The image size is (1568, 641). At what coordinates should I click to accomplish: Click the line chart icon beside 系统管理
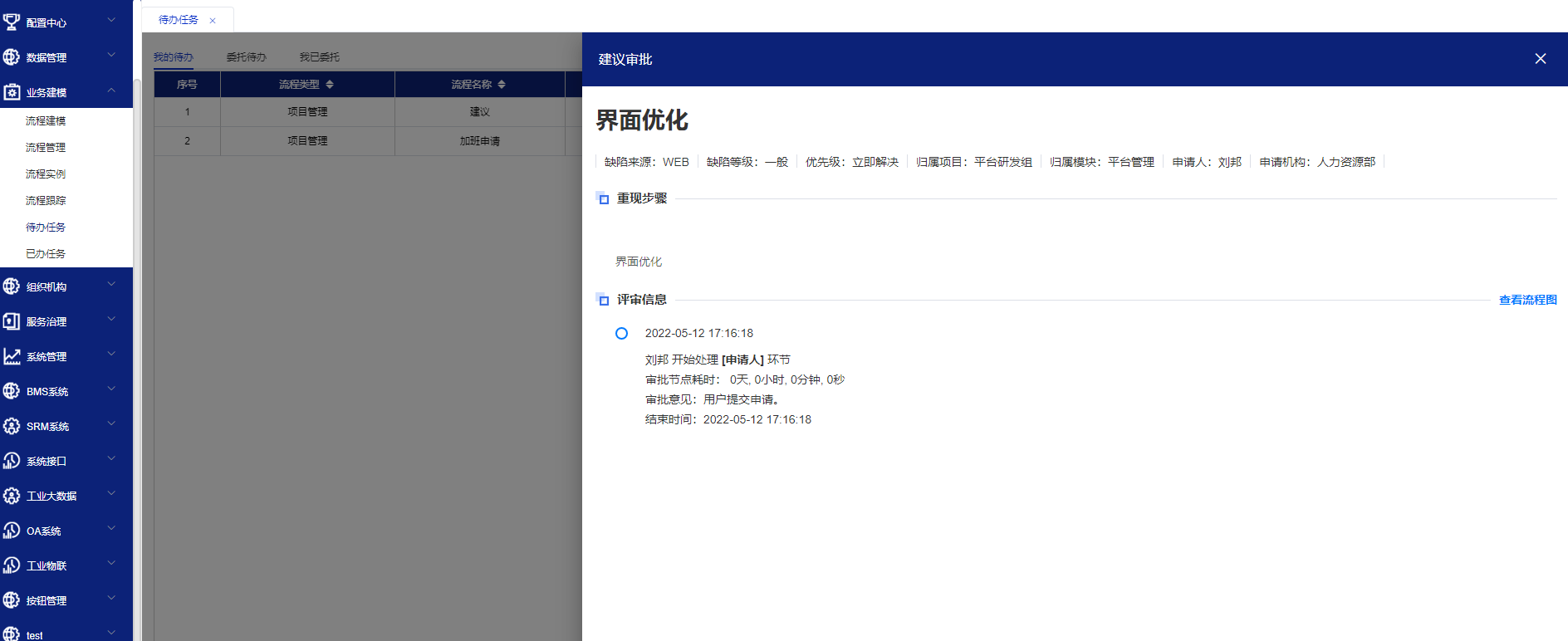[12, 356]
